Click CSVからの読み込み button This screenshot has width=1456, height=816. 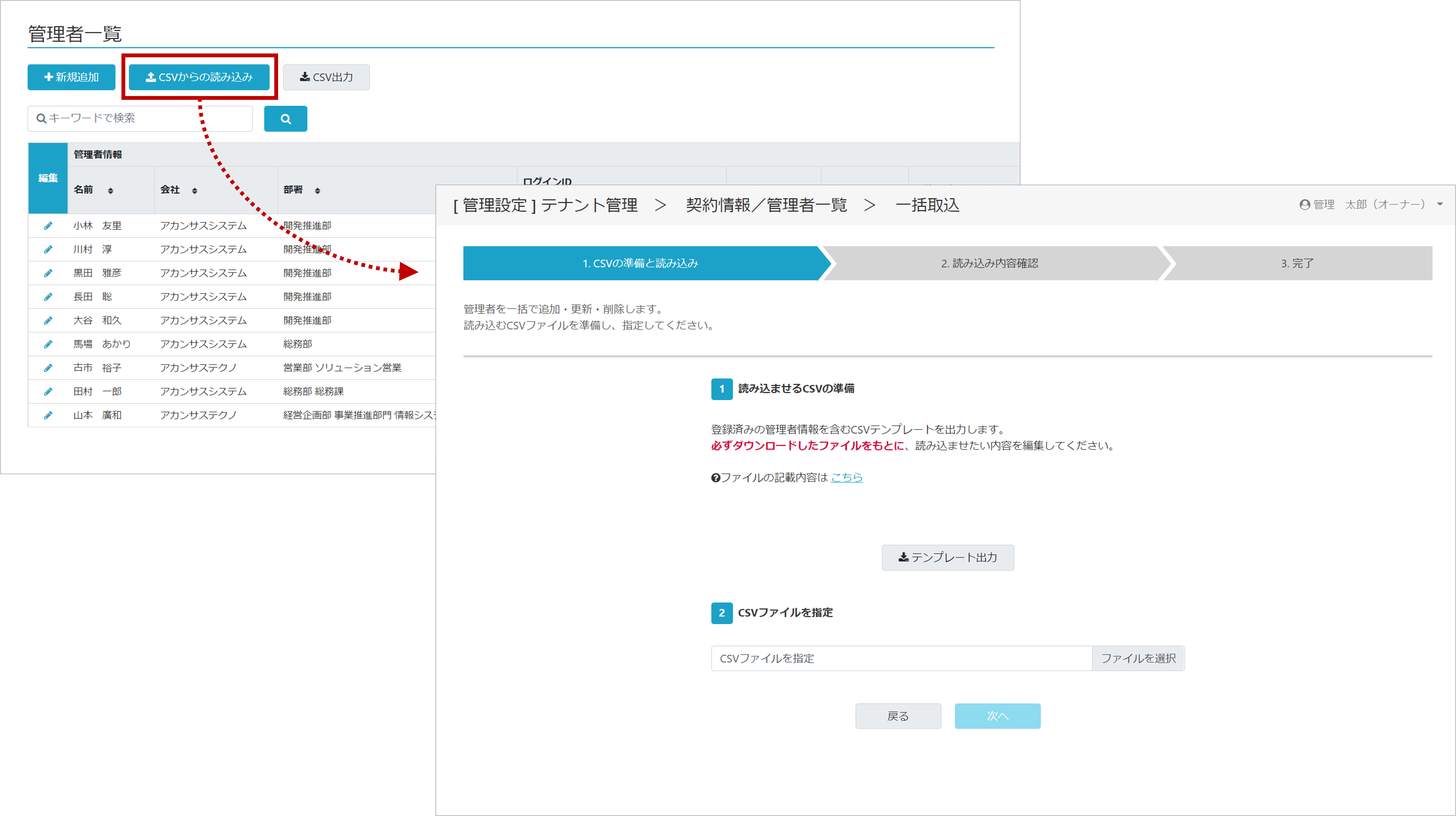tap(199, 77)
